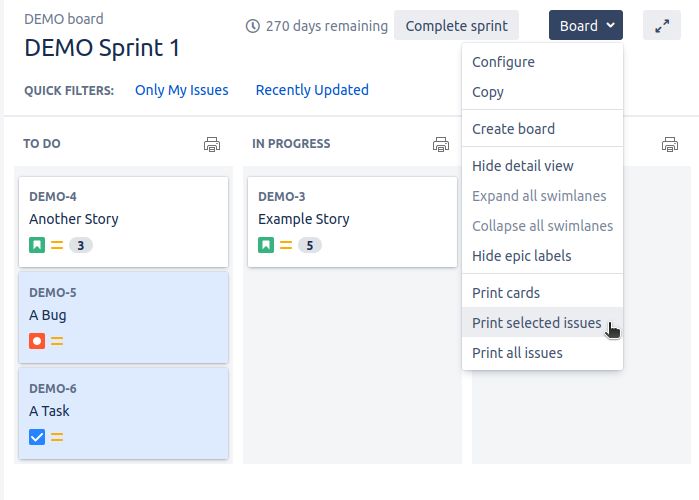
Task: Click the print icon in TO DO column
Action: coord(212,144)
